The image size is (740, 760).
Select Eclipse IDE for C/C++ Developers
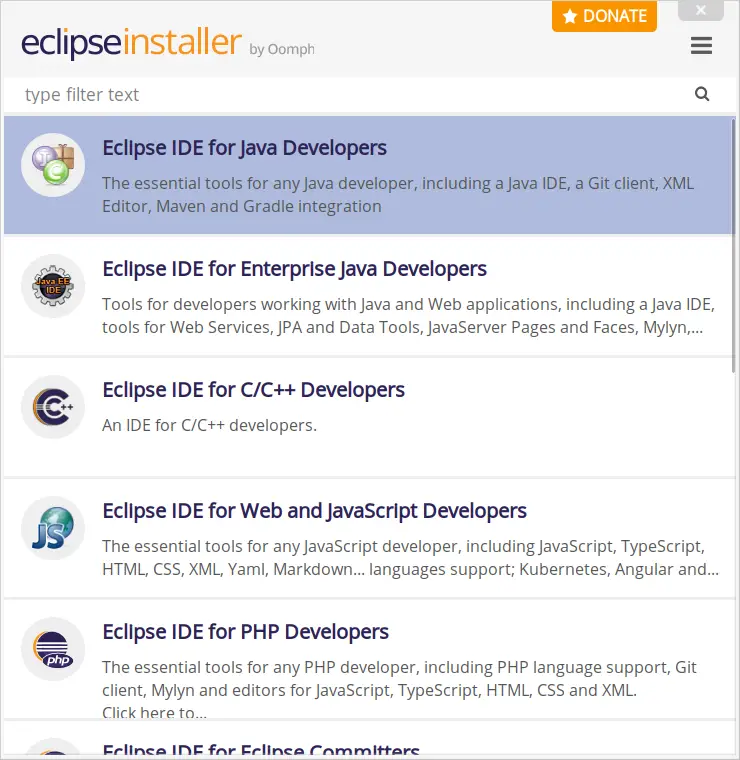[253, 390]
